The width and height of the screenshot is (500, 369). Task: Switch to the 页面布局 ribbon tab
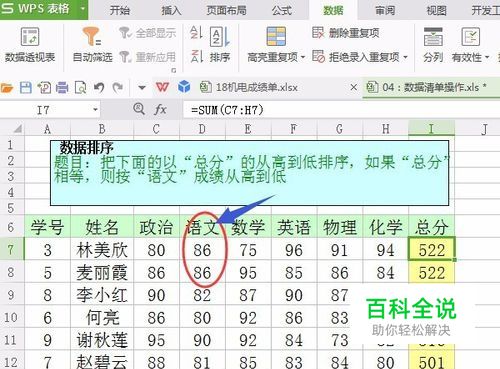click(x=226, y=10)
